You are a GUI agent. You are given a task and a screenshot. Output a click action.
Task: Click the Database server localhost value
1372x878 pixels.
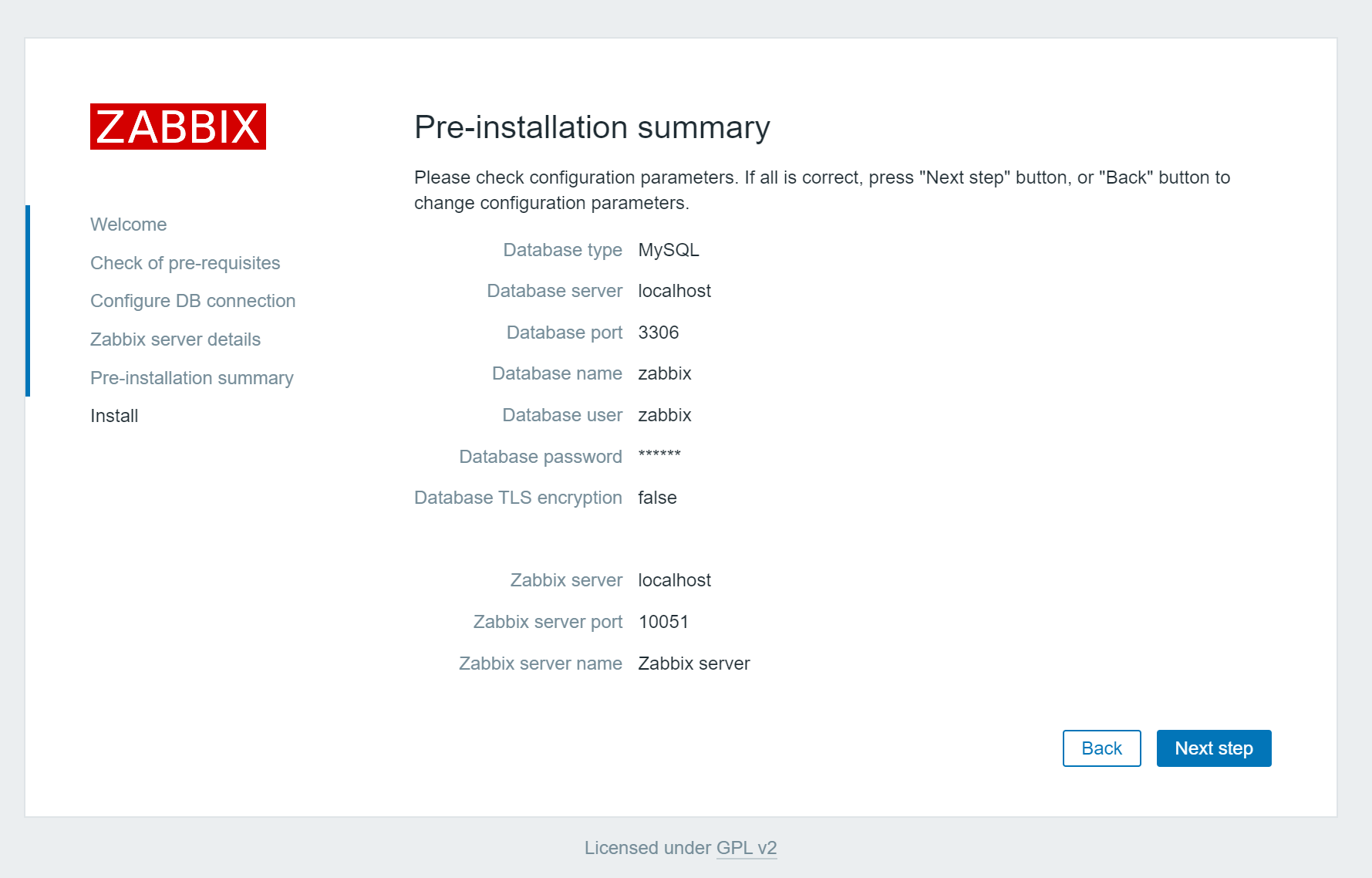[674, 291]
